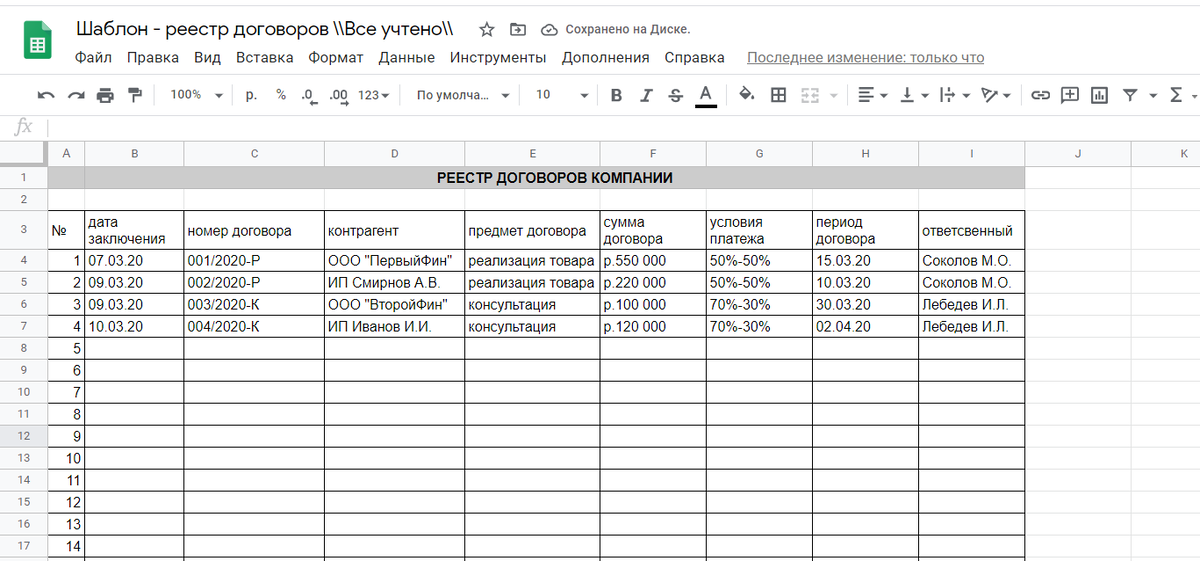Select the 'р.100 000' cell
The height and width of the screenshot is (561, 1200).
point(653,304)
